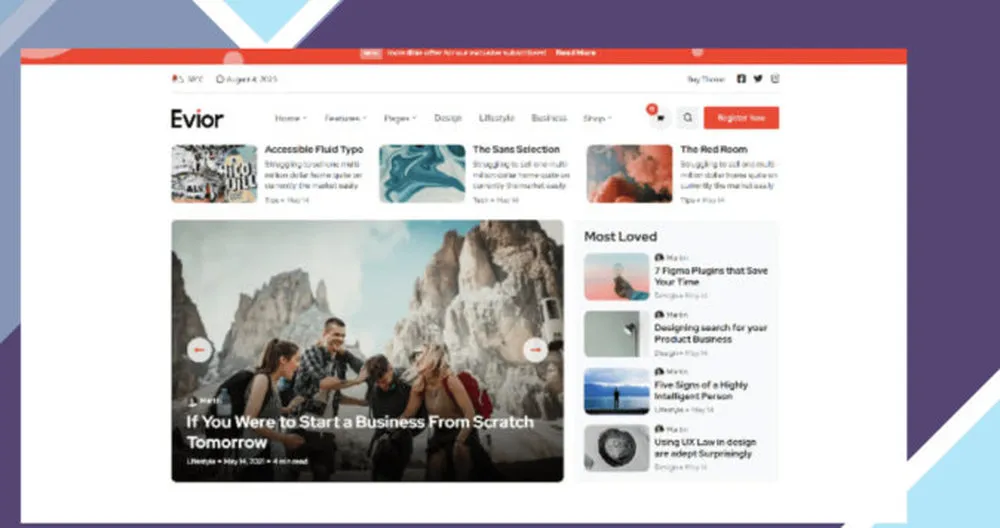Click Read More in the top banner
Image resolution: width=1000 pixels, height=528 pixels.
point(575,53)
